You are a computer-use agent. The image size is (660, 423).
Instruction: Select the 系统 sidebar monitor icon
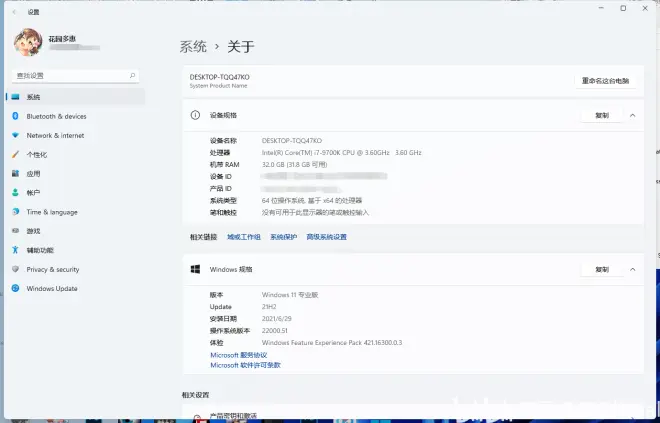[x=16, y=97]
